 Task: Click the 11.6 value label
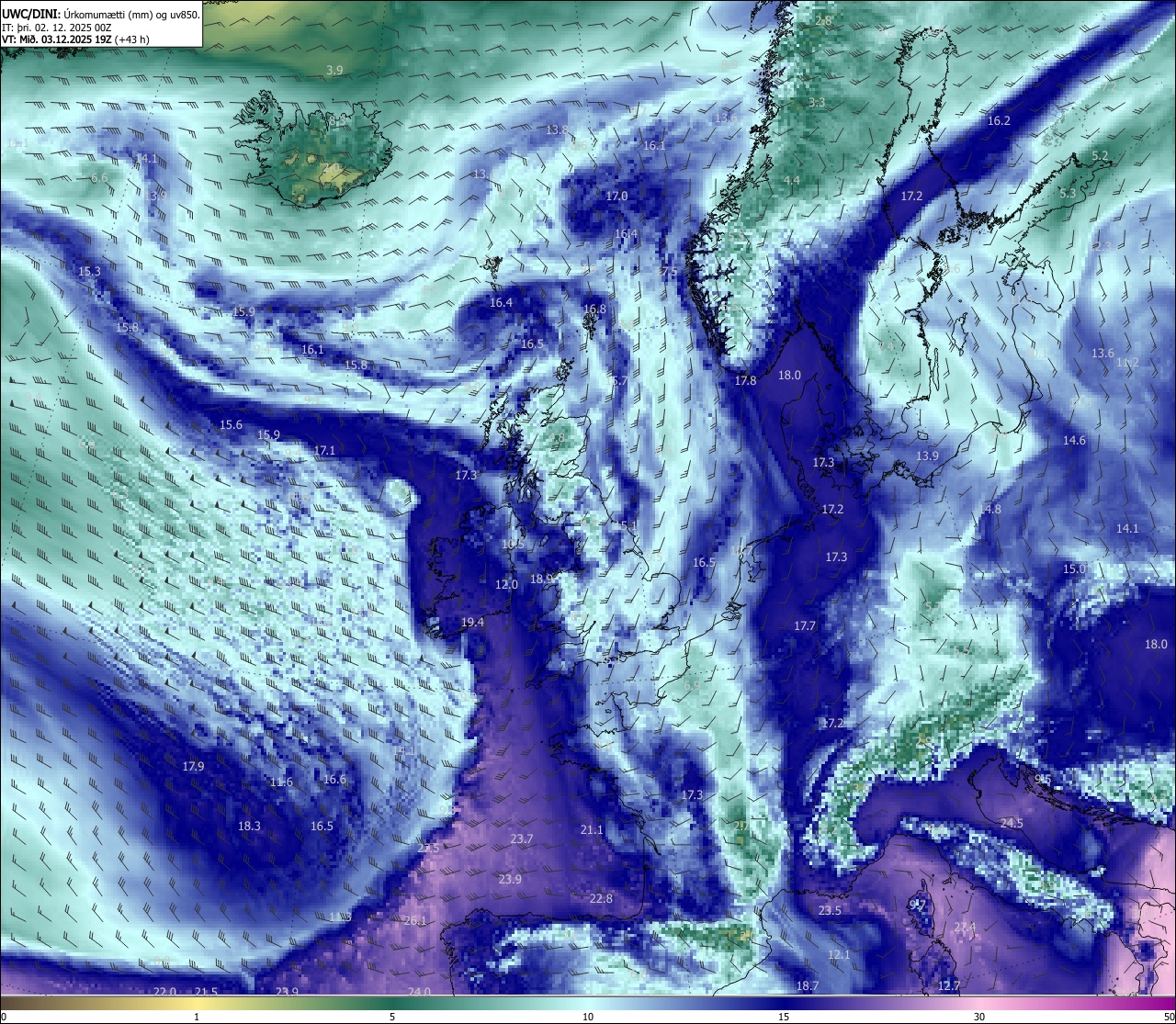[x=281, y=782]
